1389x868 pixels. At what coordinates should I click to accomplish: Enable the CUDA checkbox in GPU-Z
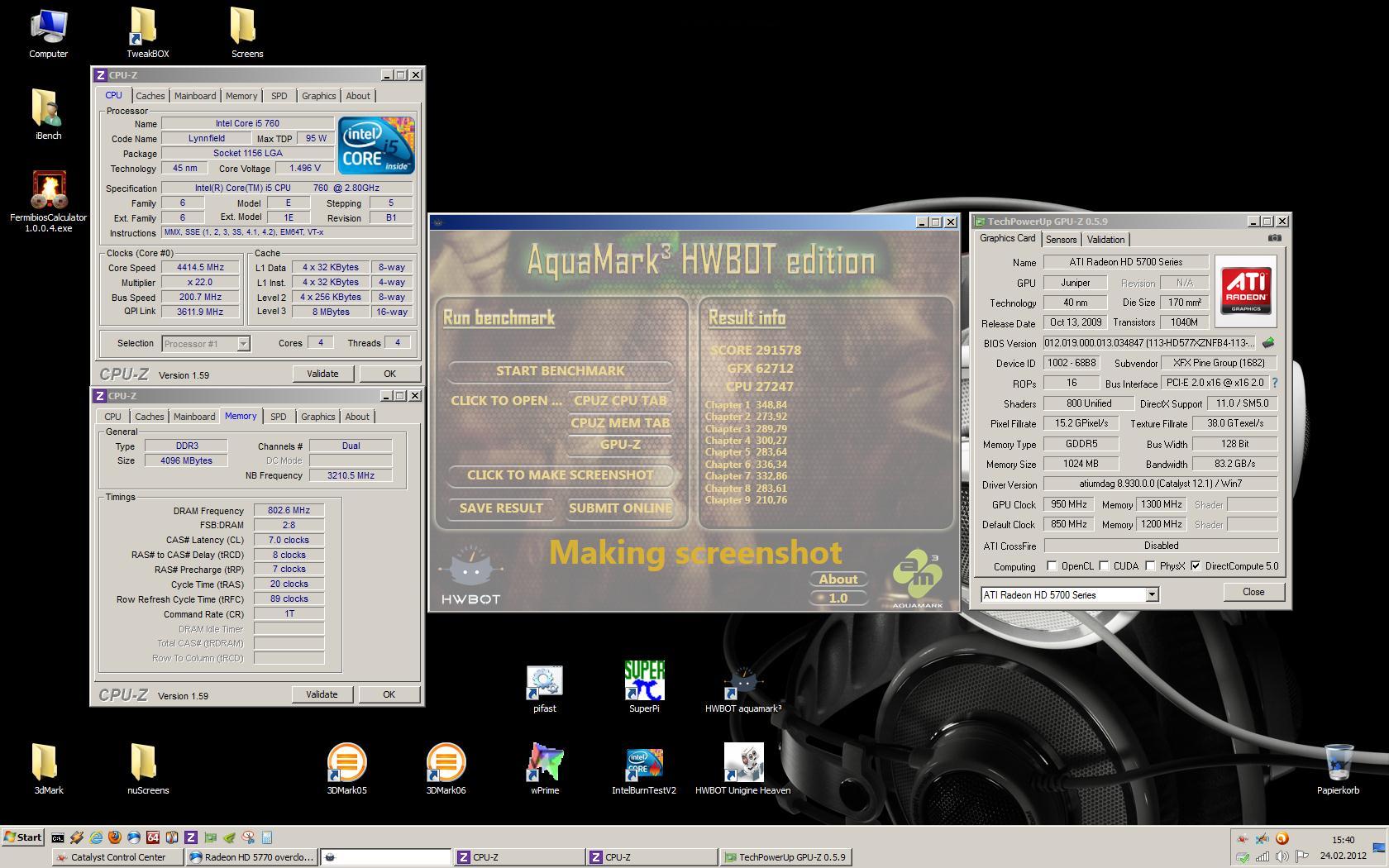coord(1103,566)
